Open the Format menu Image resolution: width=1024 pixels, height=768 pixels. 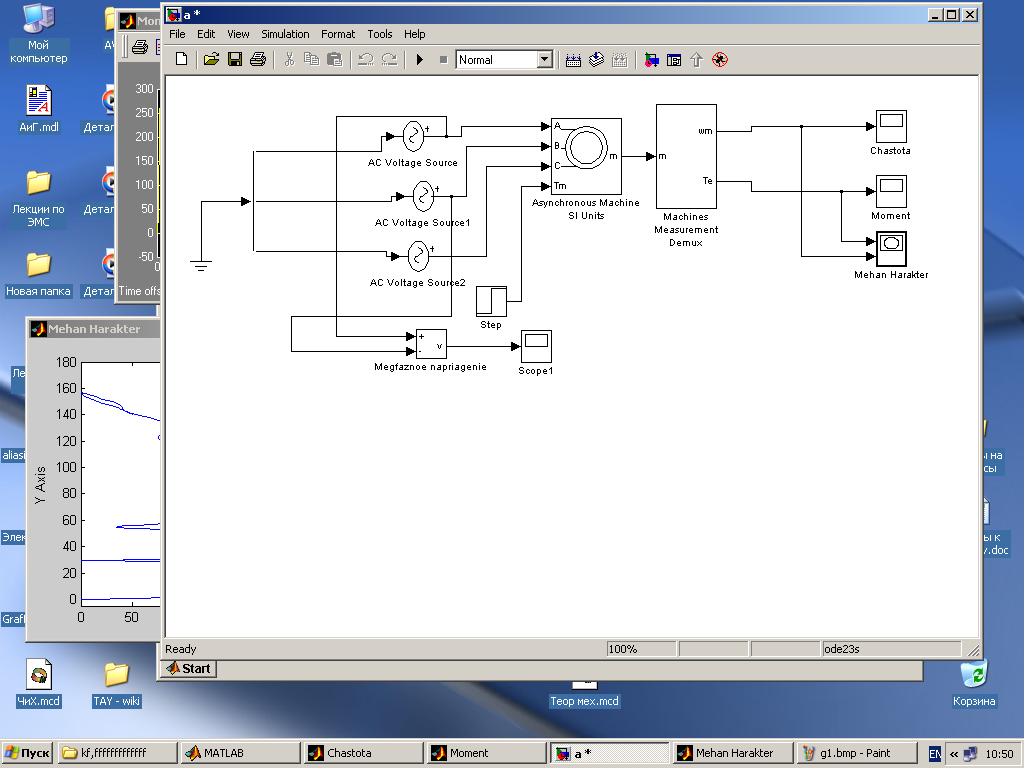[338, 34]
